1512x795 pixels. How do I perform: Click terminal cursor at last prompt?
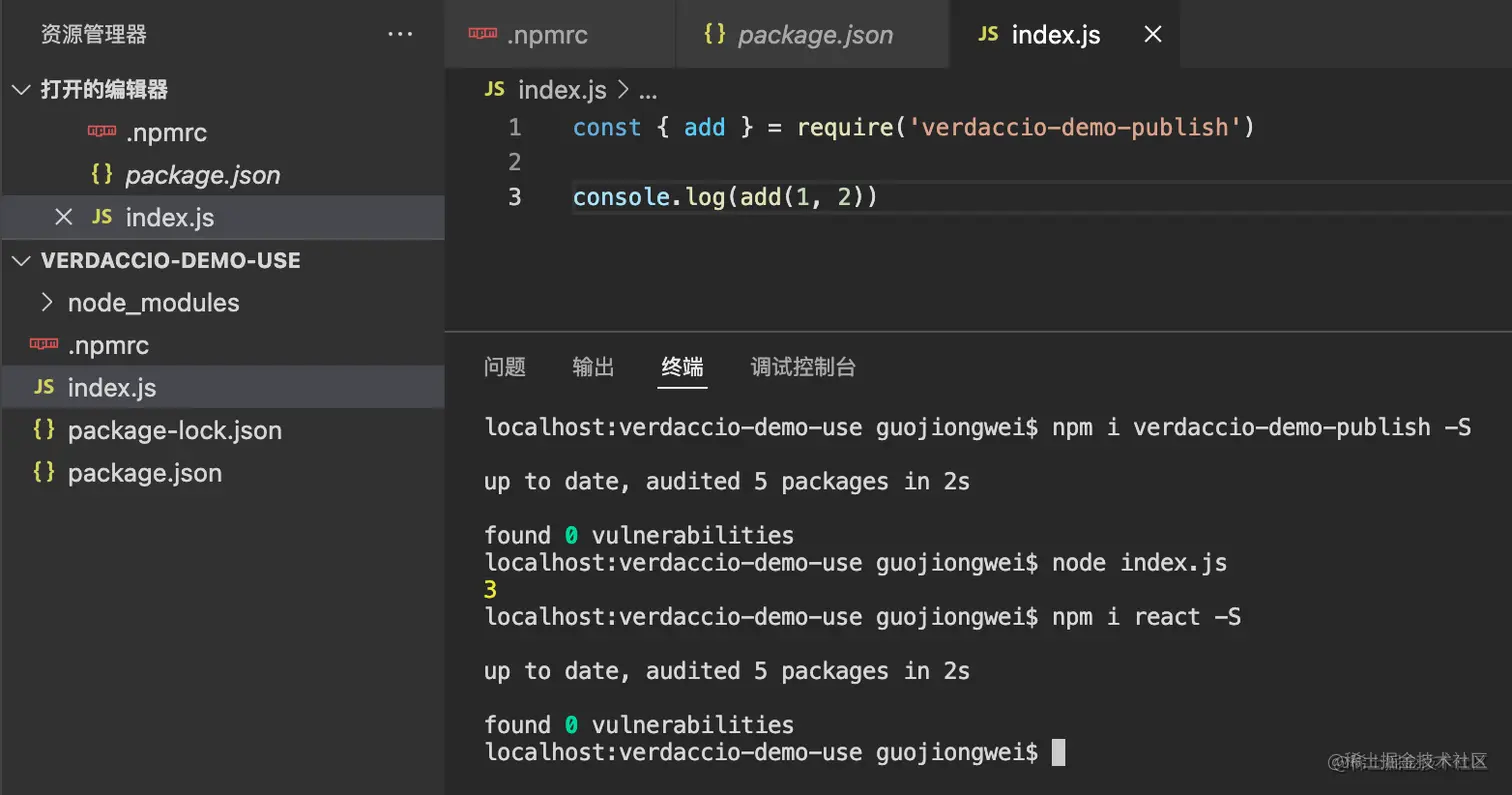1059,752
